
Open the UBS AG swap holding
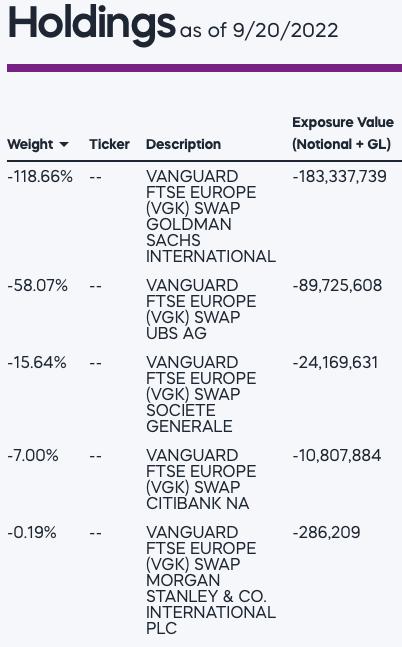point(201,309)
